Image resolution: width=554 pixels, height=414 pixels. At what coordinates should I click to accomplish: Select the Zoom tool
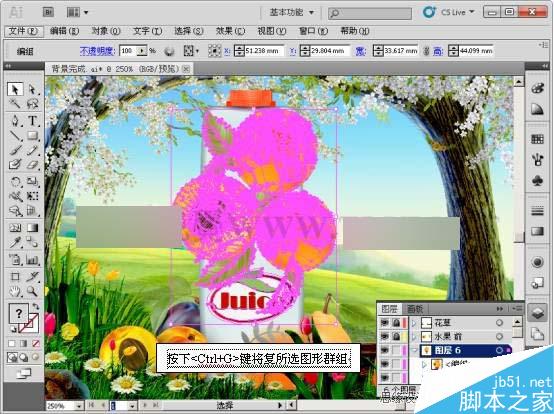33,291
